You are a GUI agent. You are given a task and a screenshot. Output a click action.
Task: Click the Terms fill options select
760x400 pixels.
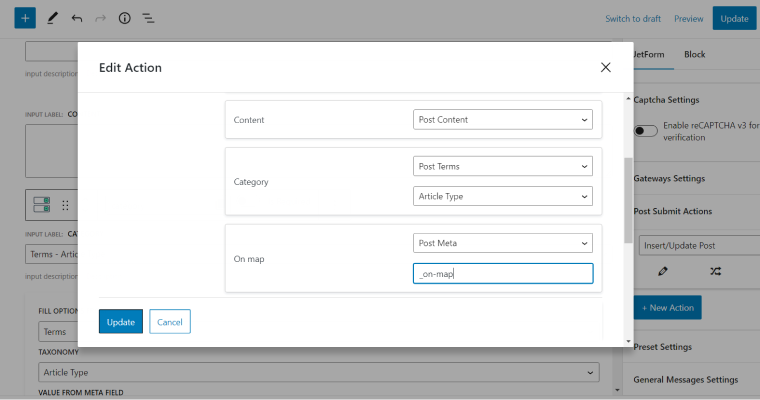tap(58, 332)
